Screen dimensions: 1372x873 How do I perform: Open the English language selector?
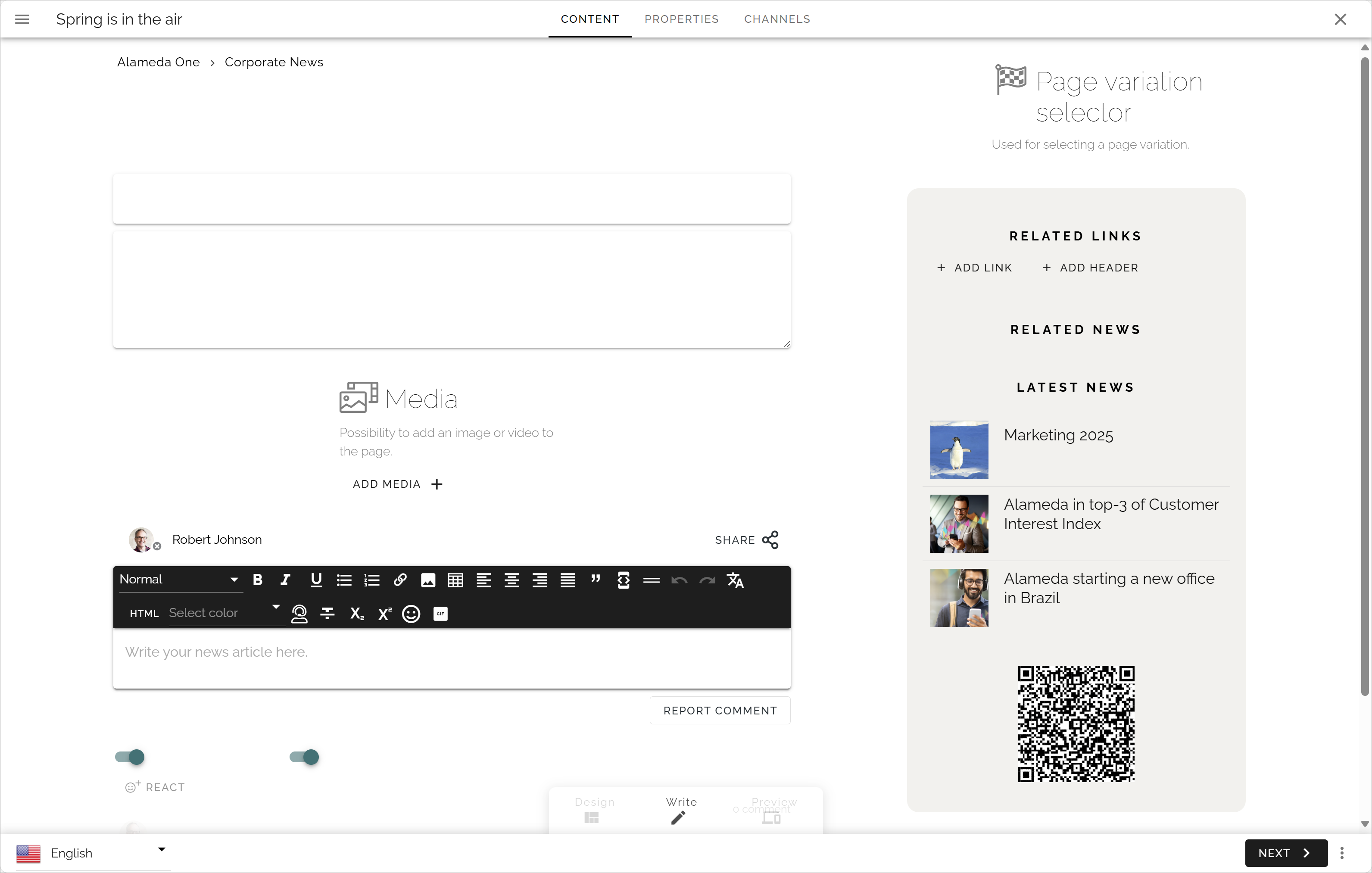click(x=93, y=853)
